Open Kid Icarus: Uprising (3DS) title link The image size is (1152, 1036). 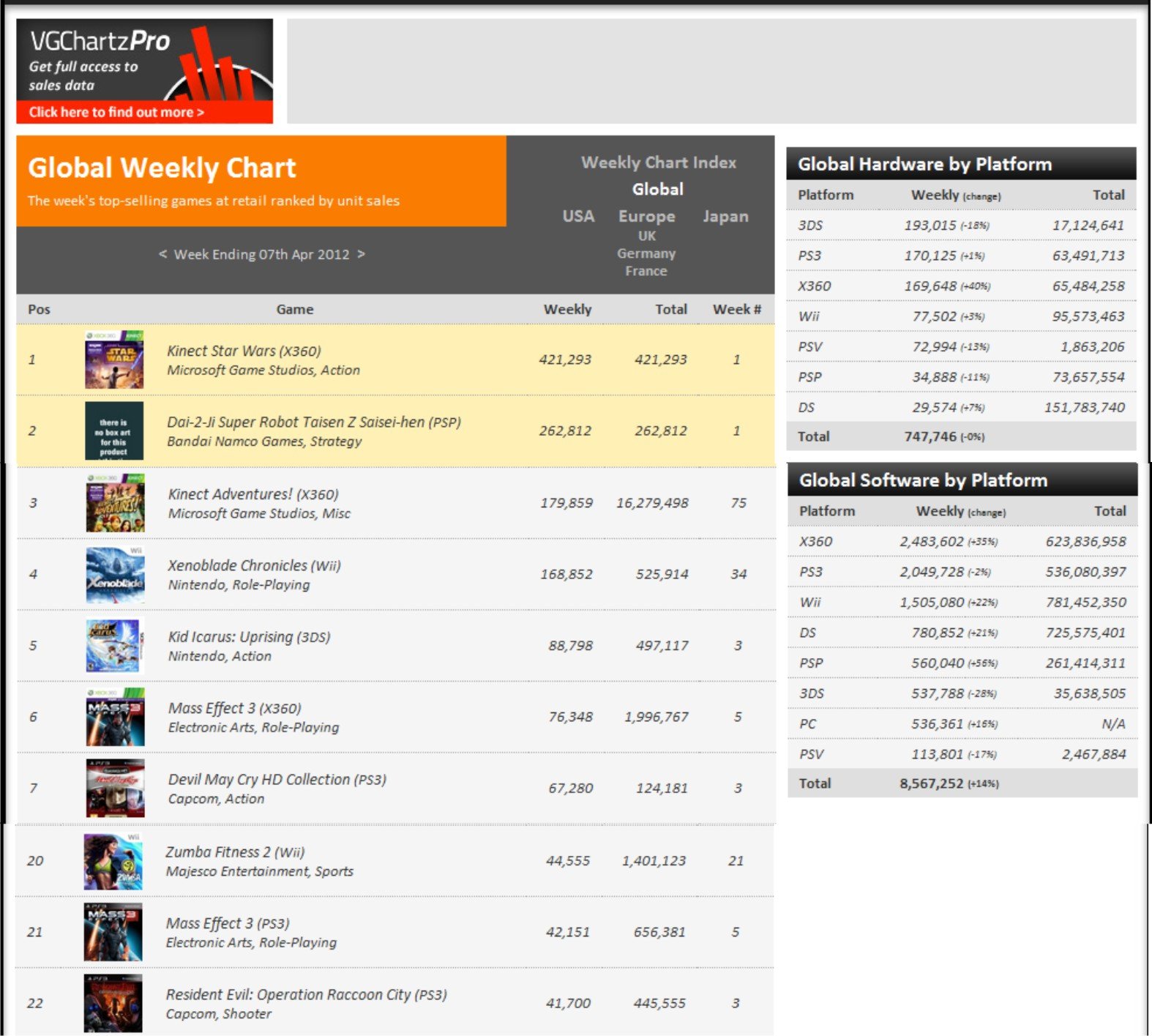[249, 637]
